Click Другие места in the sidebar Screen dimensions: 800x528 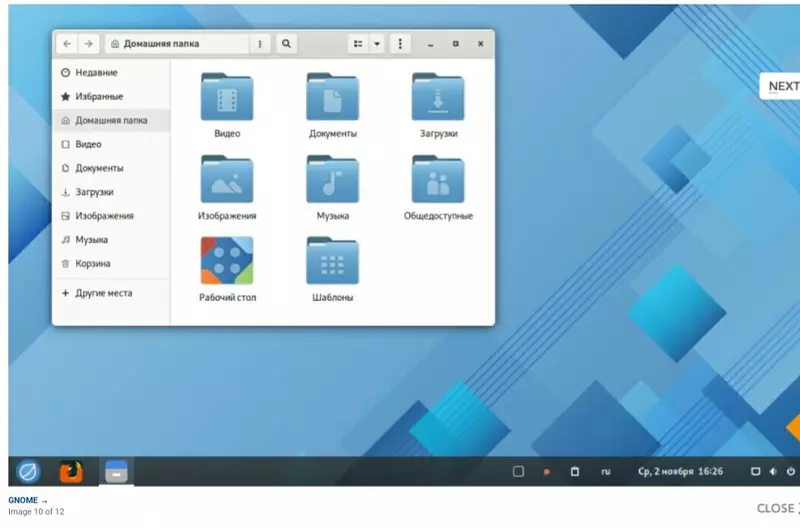click(x=103, y=294)
